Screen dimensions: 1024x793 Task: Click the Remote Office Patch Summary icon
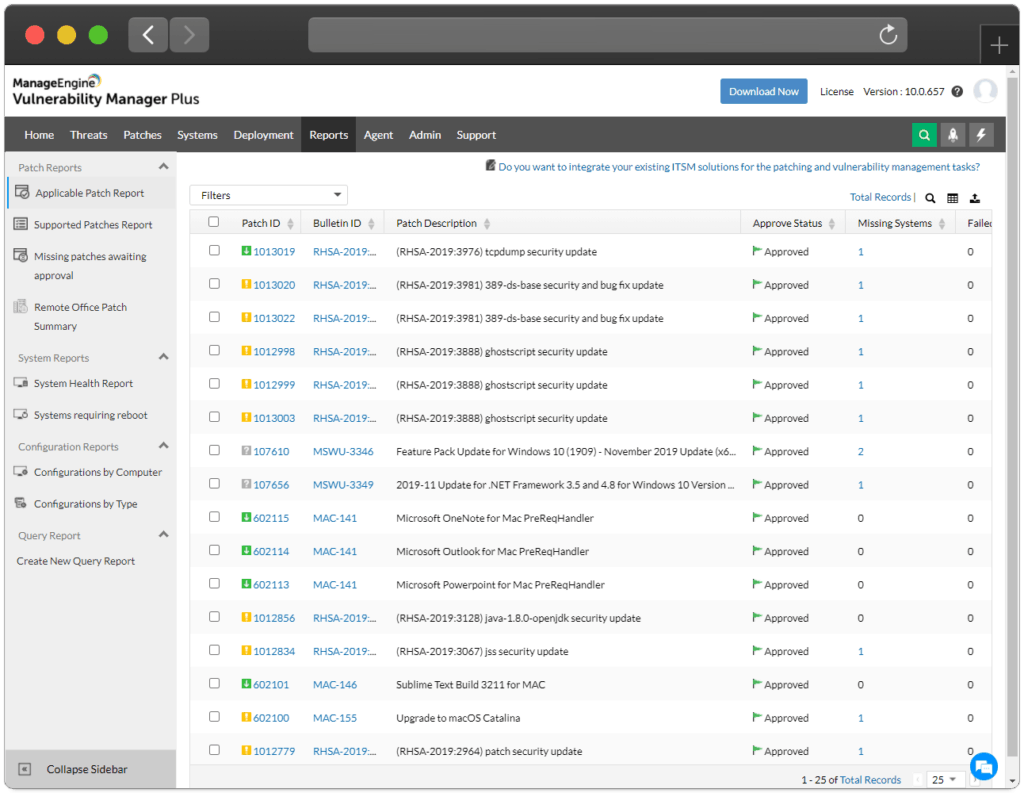(21, 306)
